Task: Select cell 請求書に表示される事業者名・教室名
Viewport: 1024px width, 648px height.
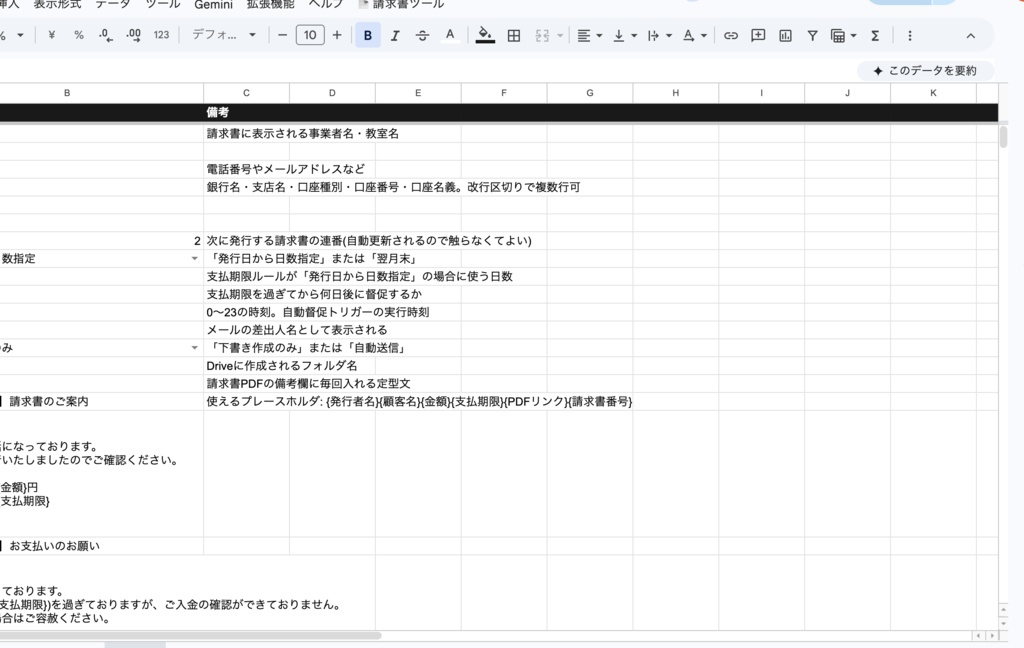Action: click(246, 133)
